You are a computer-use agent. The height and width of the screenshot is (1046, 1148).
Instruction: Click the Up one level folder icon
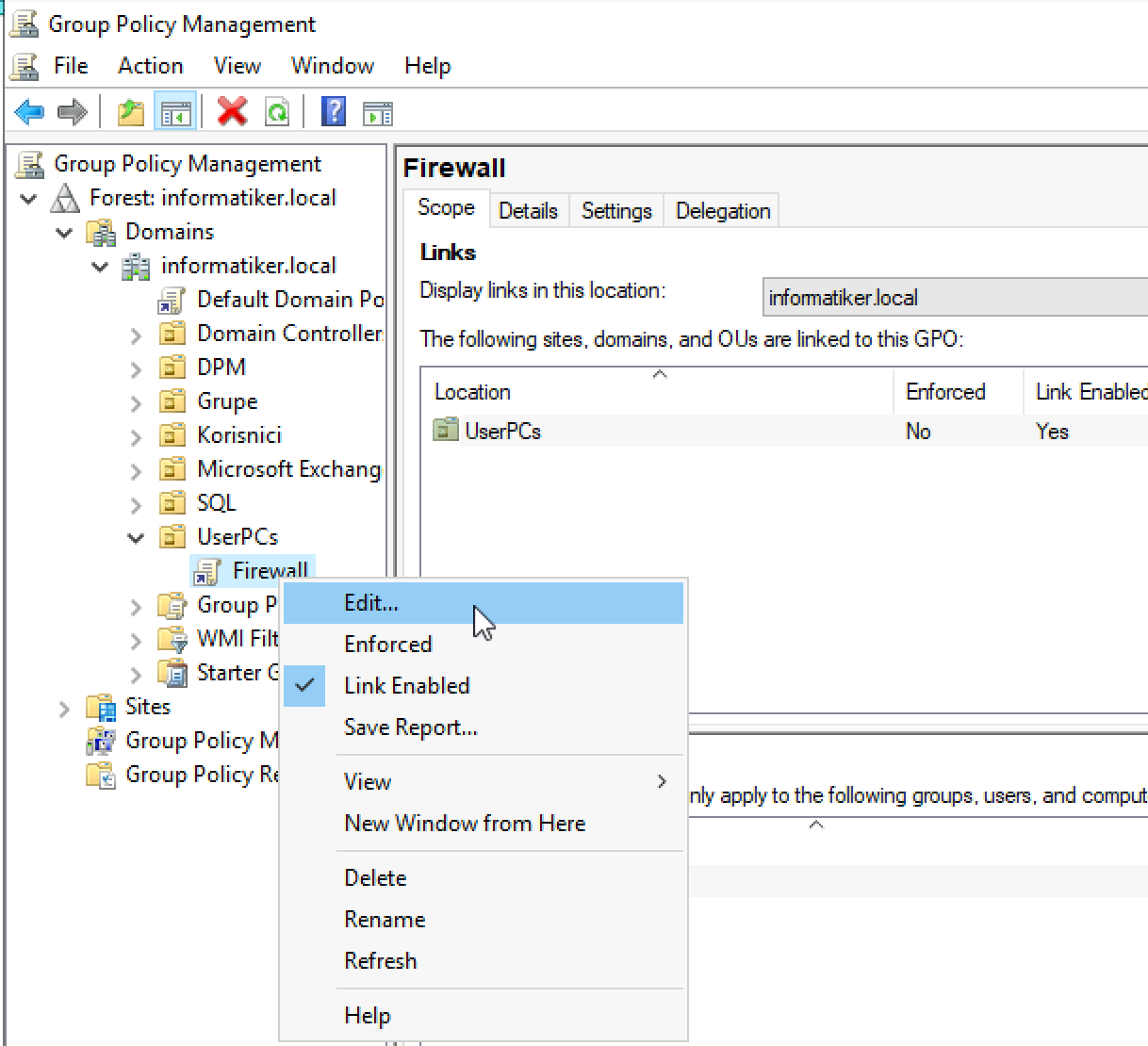[x=130, y=112]
